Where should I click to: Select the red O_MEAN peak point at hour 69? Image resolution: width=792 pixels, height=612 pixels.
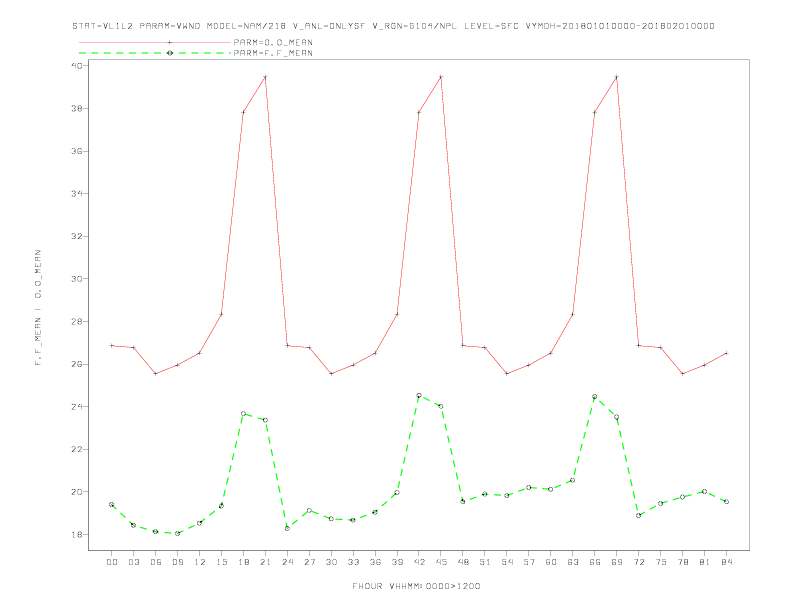pyautogui.click(x=617, y=77)
